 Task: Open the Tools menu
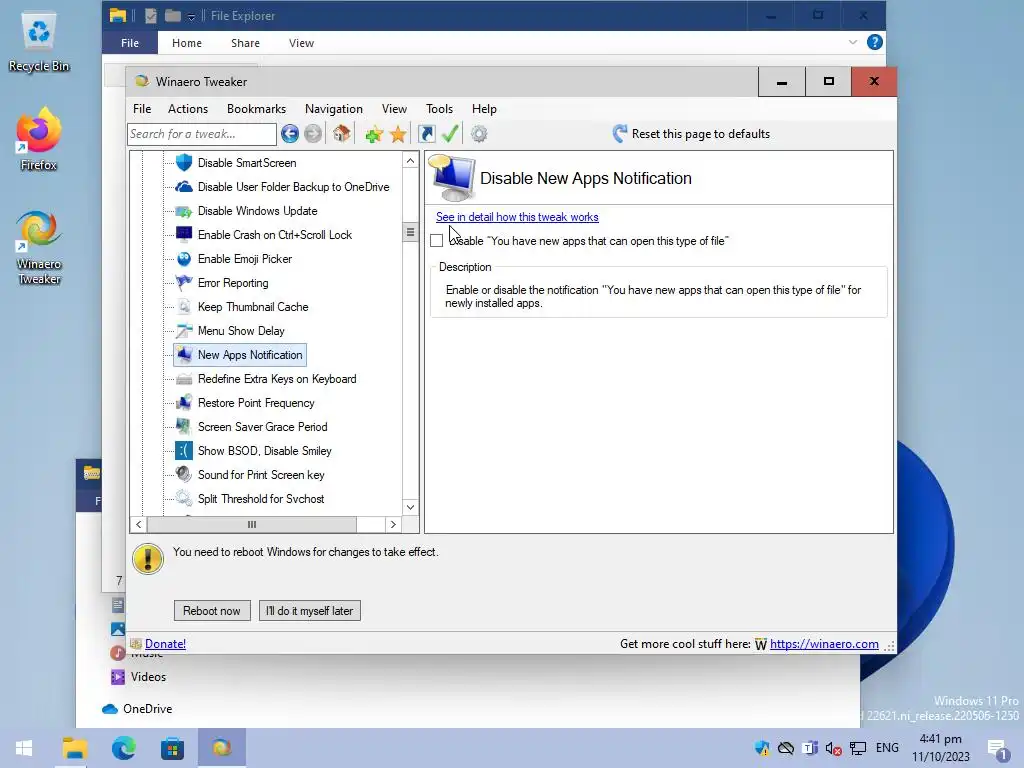coord(439,109)
